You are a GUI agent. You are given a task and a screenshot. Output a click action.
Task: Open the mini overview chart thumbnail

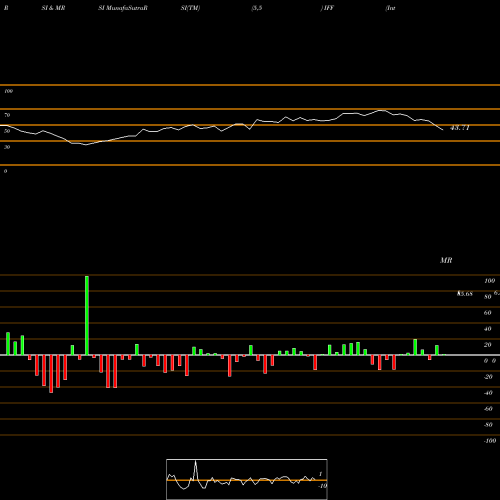(247, 479)
